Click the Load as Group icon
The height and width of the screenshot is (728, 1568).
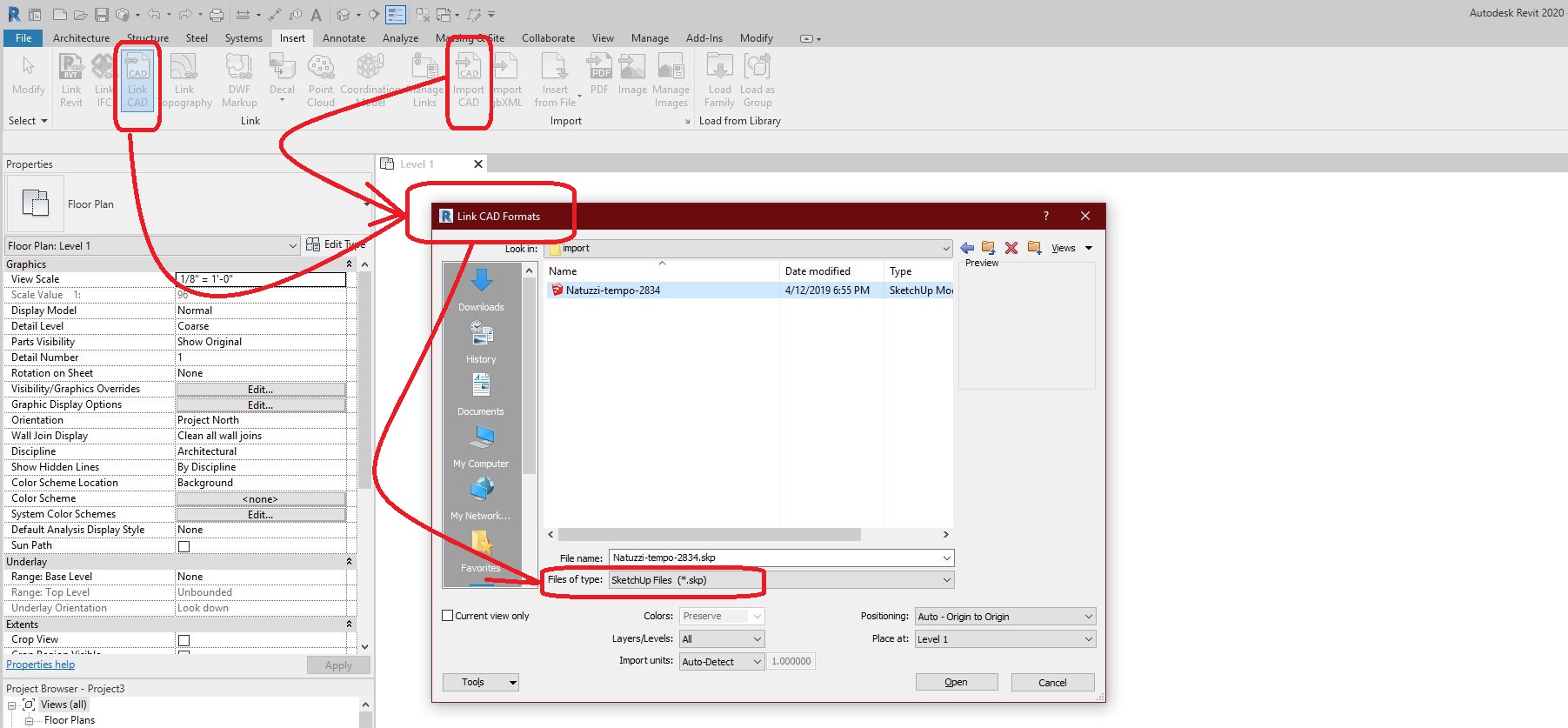[x=757, y=80]
